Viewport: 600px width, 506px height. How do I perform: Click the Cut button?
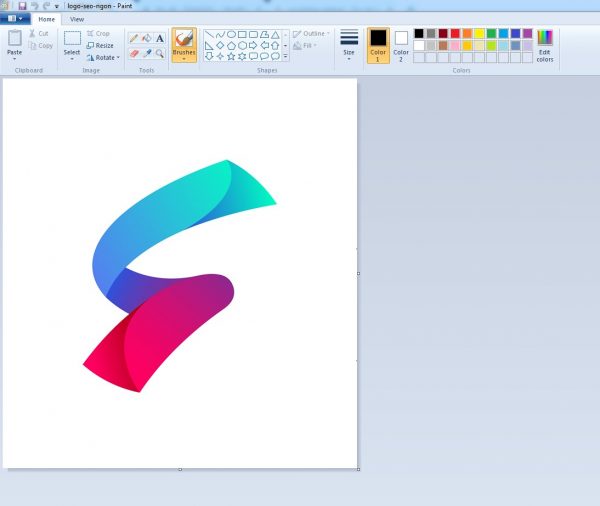tap(39, 34)
